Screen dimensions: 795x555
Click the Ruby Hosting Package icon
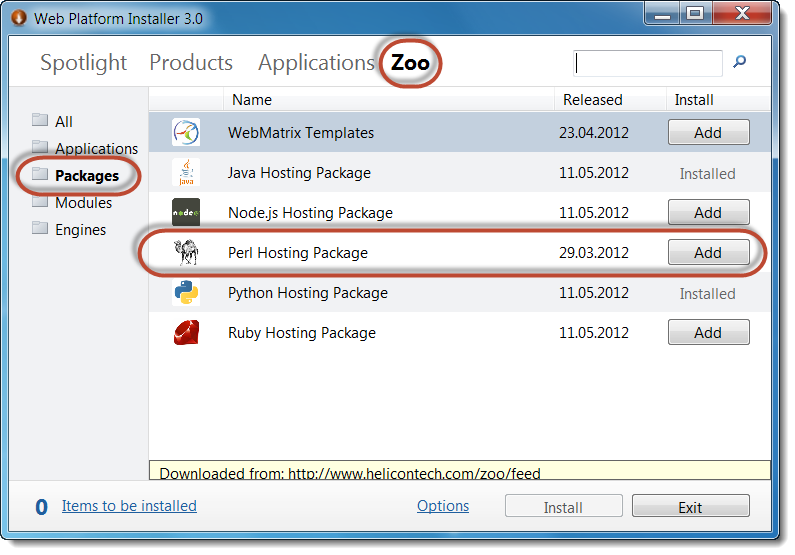pyautogui.click(x=186, y=333)
